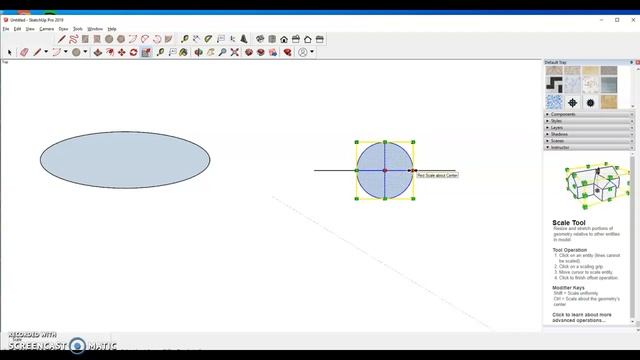Viewport: 640px width, 360px height.
Task: Open the Edit menu
Action: click(17, 29)
